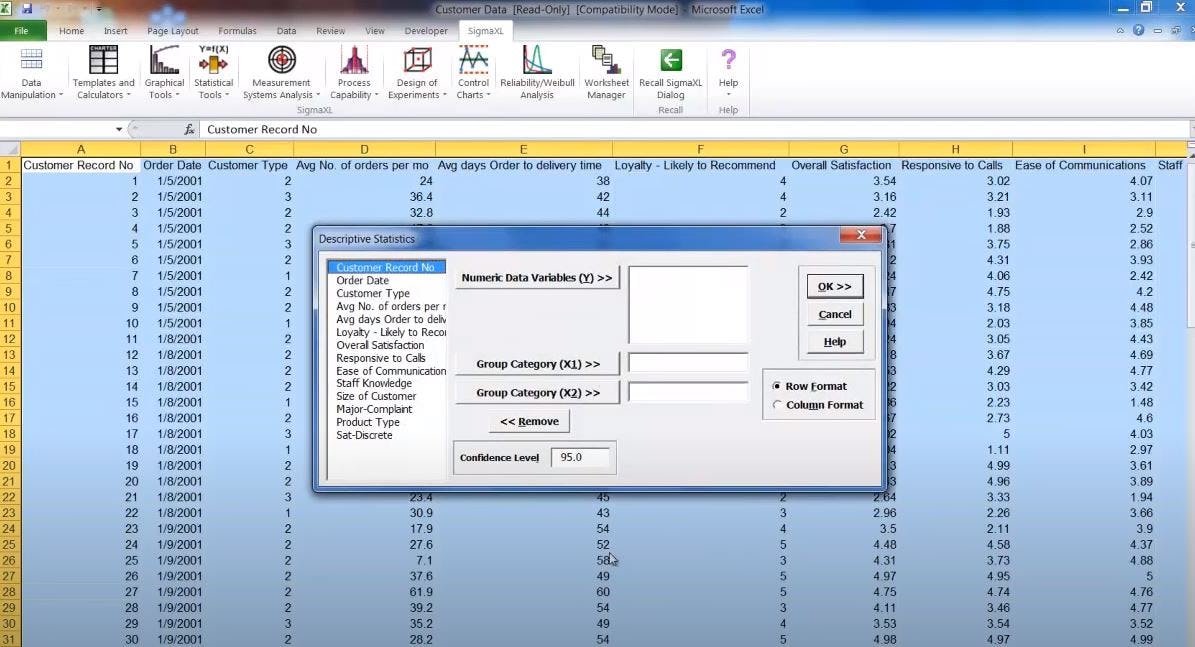The height and width of the screenshot is (647, 1195).
Task: Click the Group Category X2 text field
Action: click(x=688, y=392)
